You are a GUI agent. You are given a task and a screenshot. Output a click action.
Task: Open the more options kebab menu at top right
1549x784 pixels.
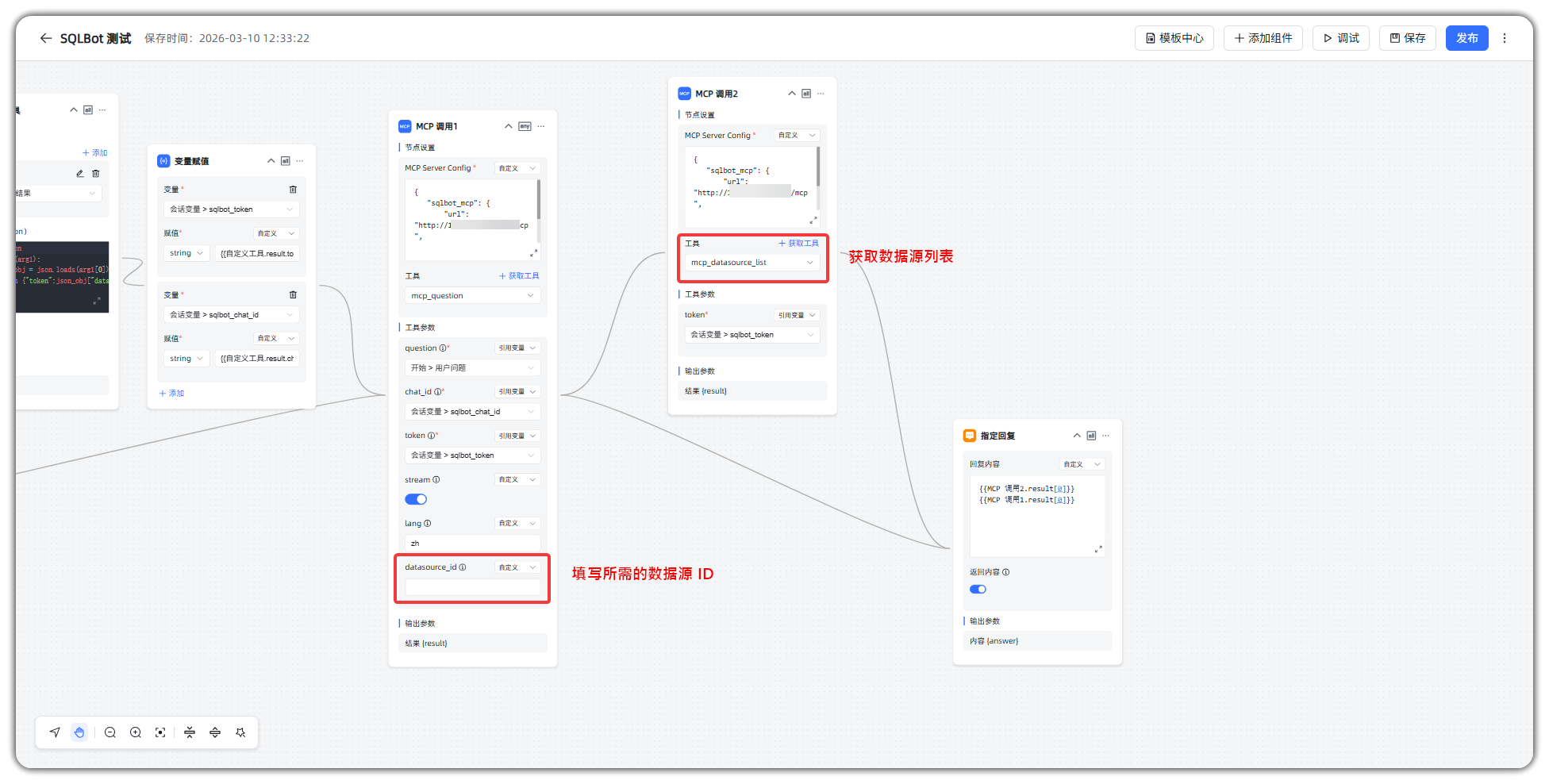tap(1505, 38)
